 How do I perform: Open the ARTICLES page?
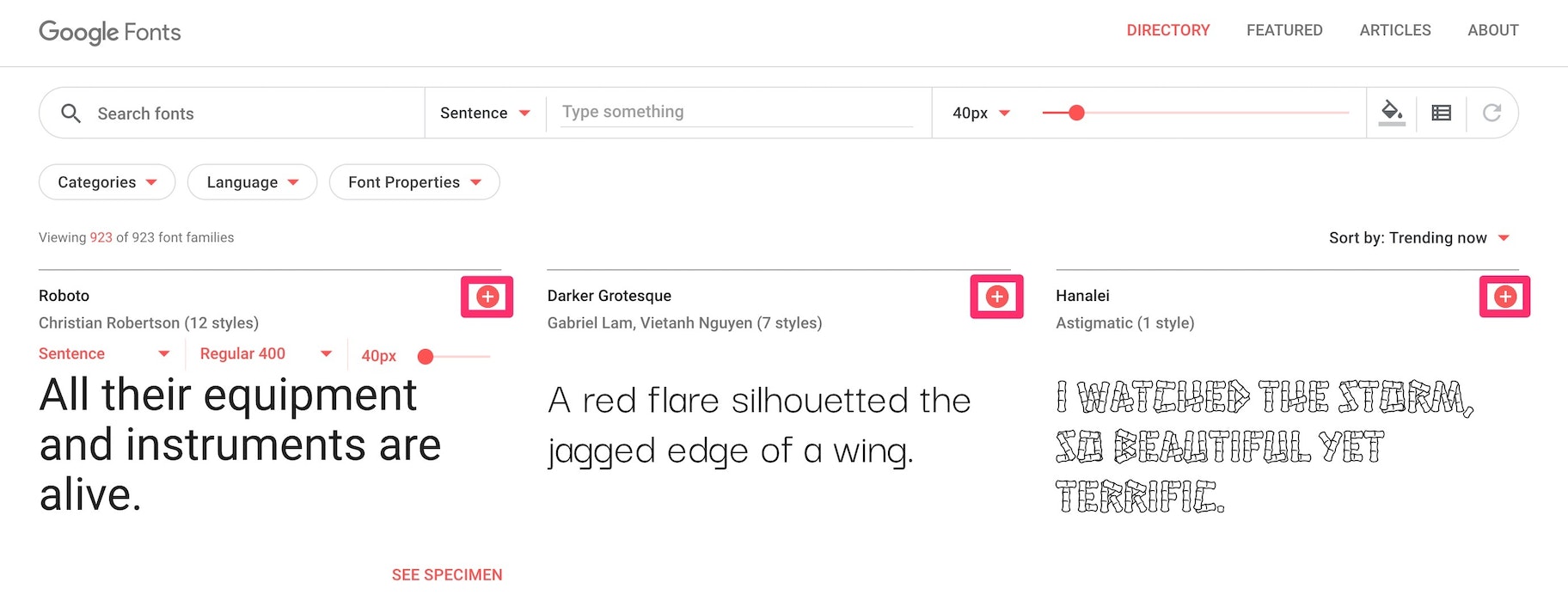[x=1394, y=30]
